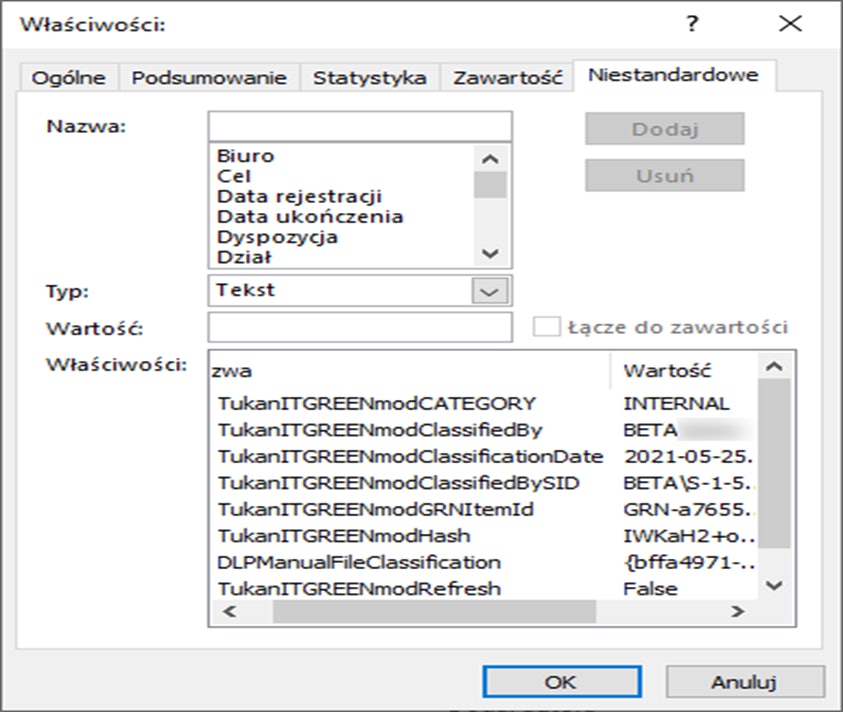
Task: Select the TukanITGREENmodCATEGORY property row
Action: [377, 404]
